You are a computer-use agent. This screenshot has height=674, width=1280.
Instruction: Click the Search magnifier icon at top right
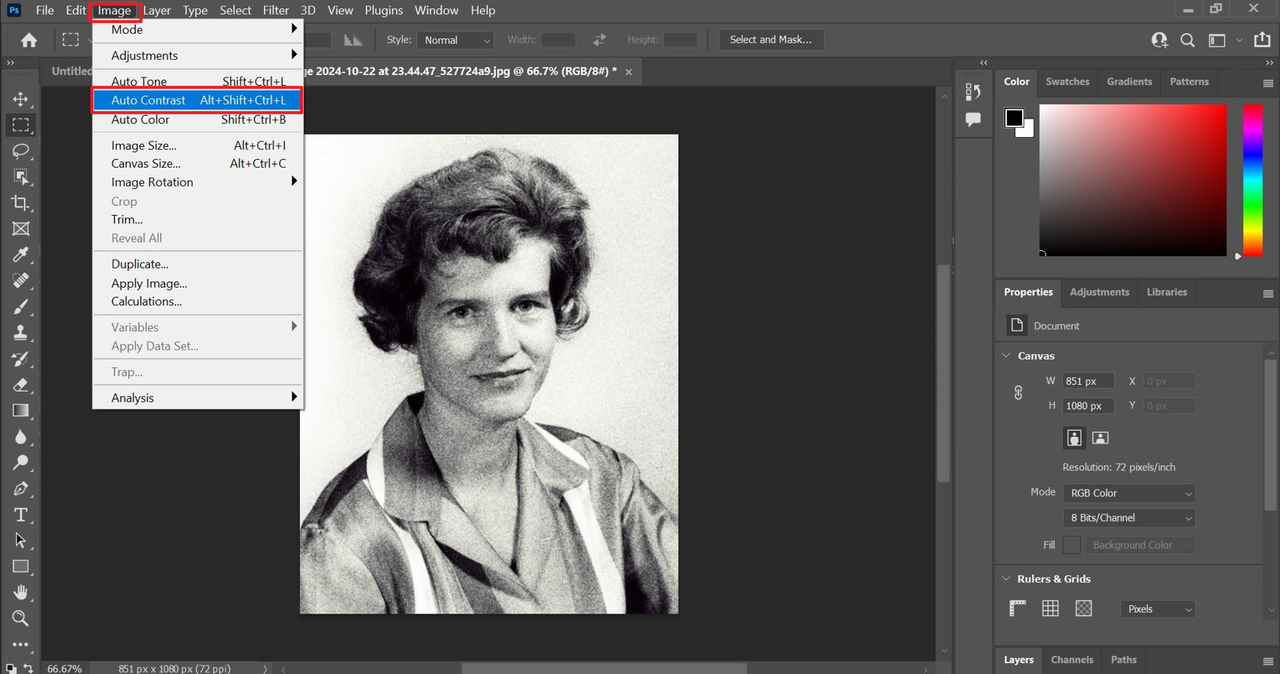click(1188, 40)
